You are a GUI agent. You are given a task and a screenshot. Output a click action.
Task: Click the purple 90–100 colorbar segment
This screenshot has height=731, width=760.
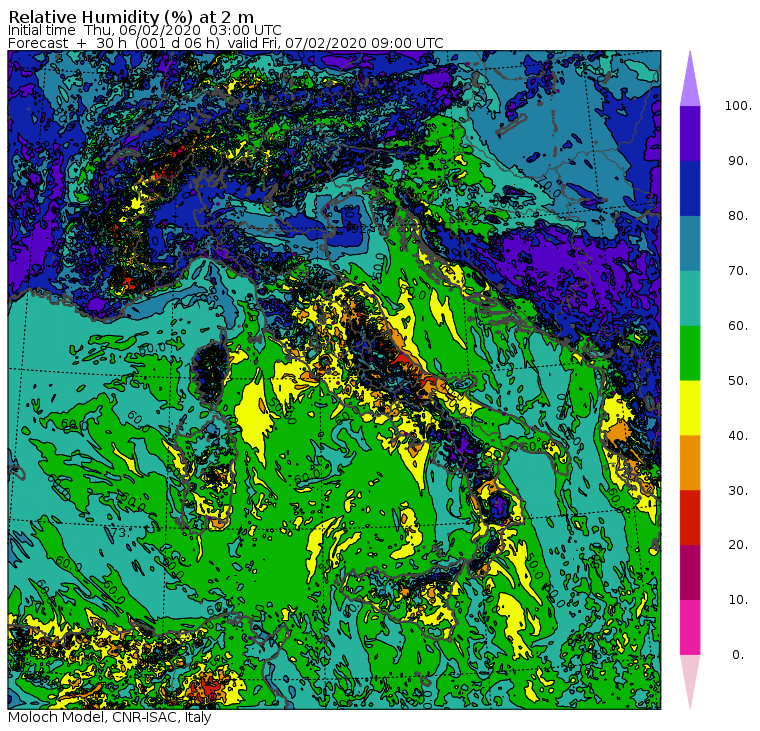tap(690, 133)
